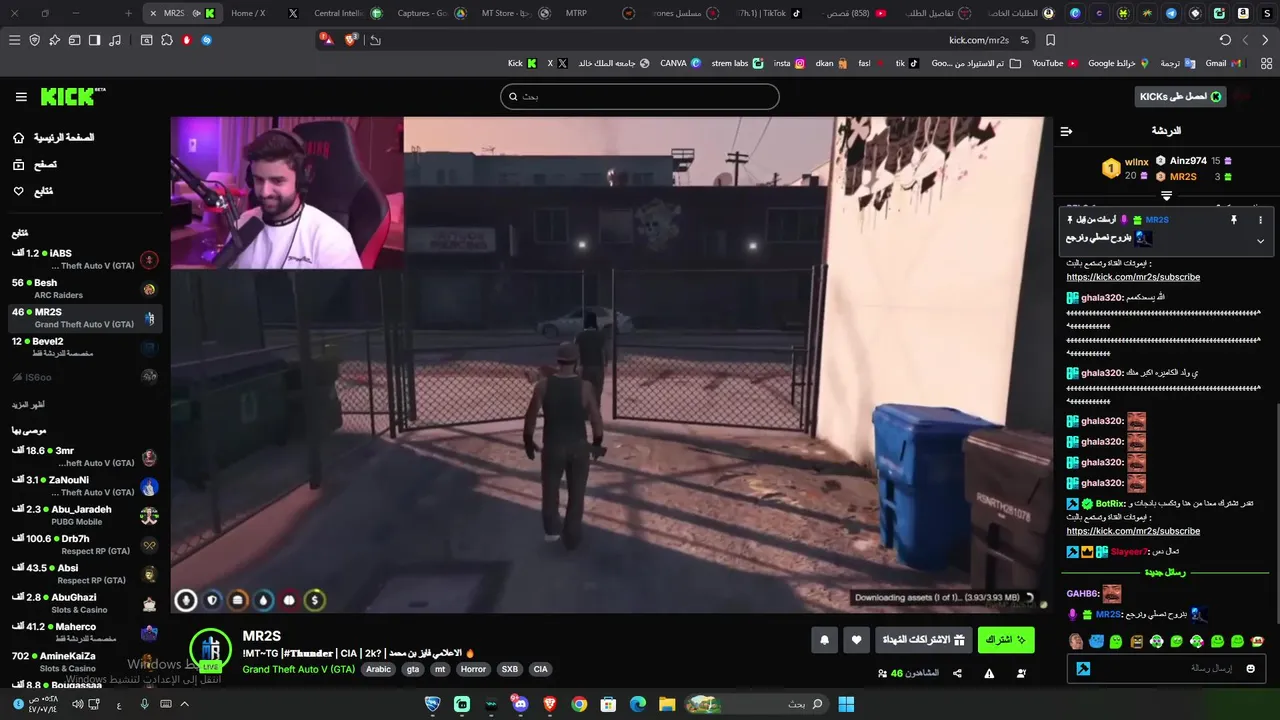This screenshot has width=1280, height=720.
Task: Open the music playlist icon in toolbar
Action: click(114, 40)
